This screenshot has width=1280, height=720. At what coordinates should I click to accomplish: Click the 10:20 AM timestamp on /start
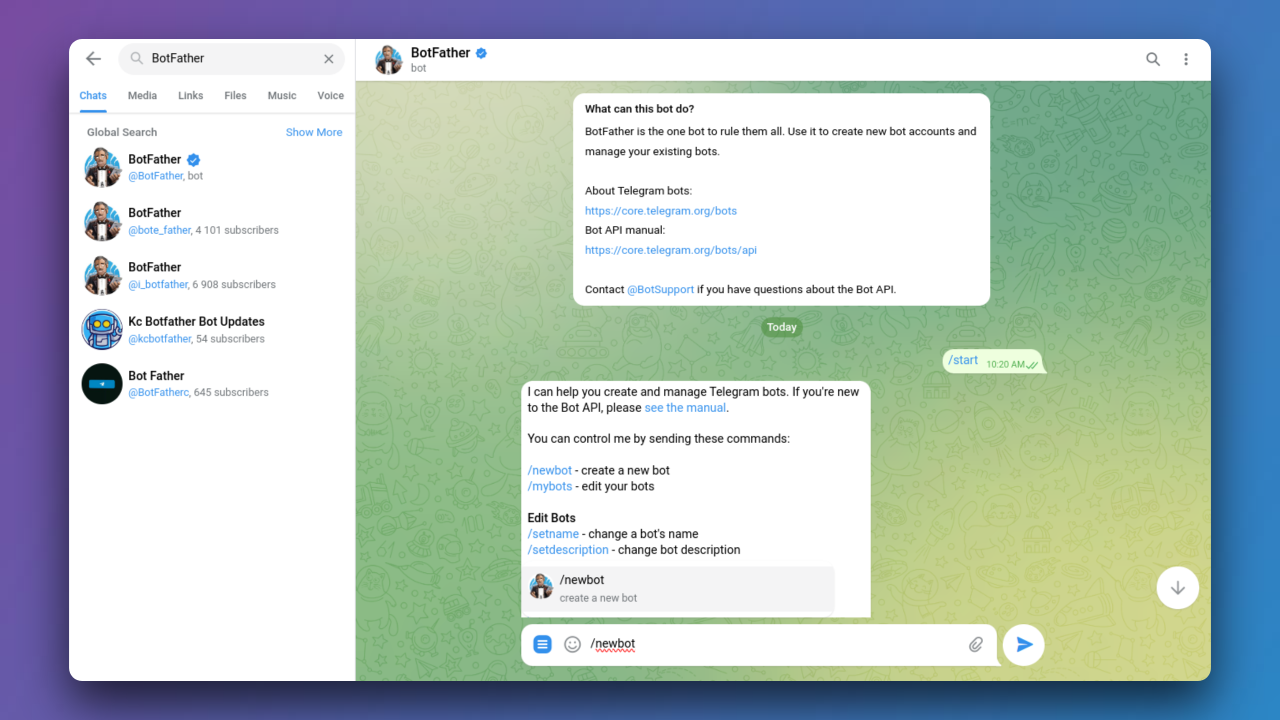1005,365
